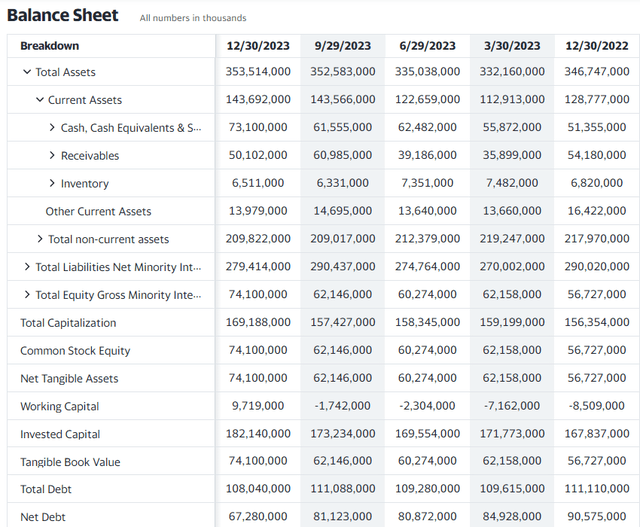This screenshot has height=527, width=640.
Task: Select the 9/29/2023 column header
Action: [342, 46]
